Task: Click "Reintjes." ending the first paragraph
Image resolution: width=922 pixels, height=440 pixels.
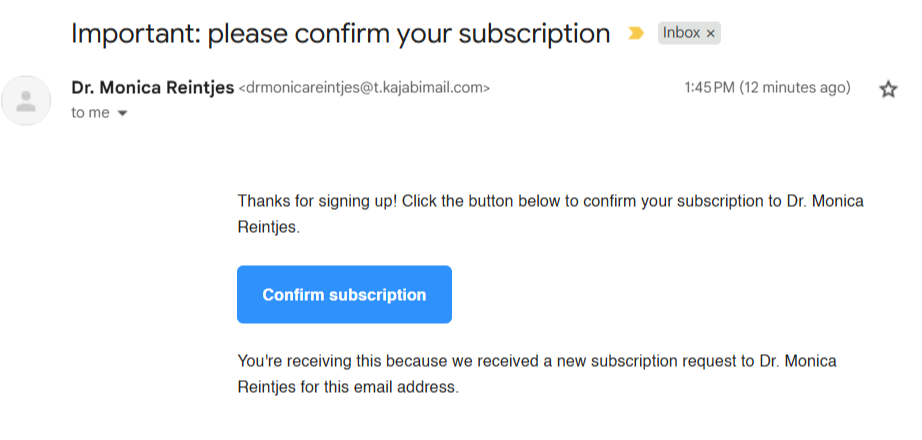Action: tap(268, 227)
